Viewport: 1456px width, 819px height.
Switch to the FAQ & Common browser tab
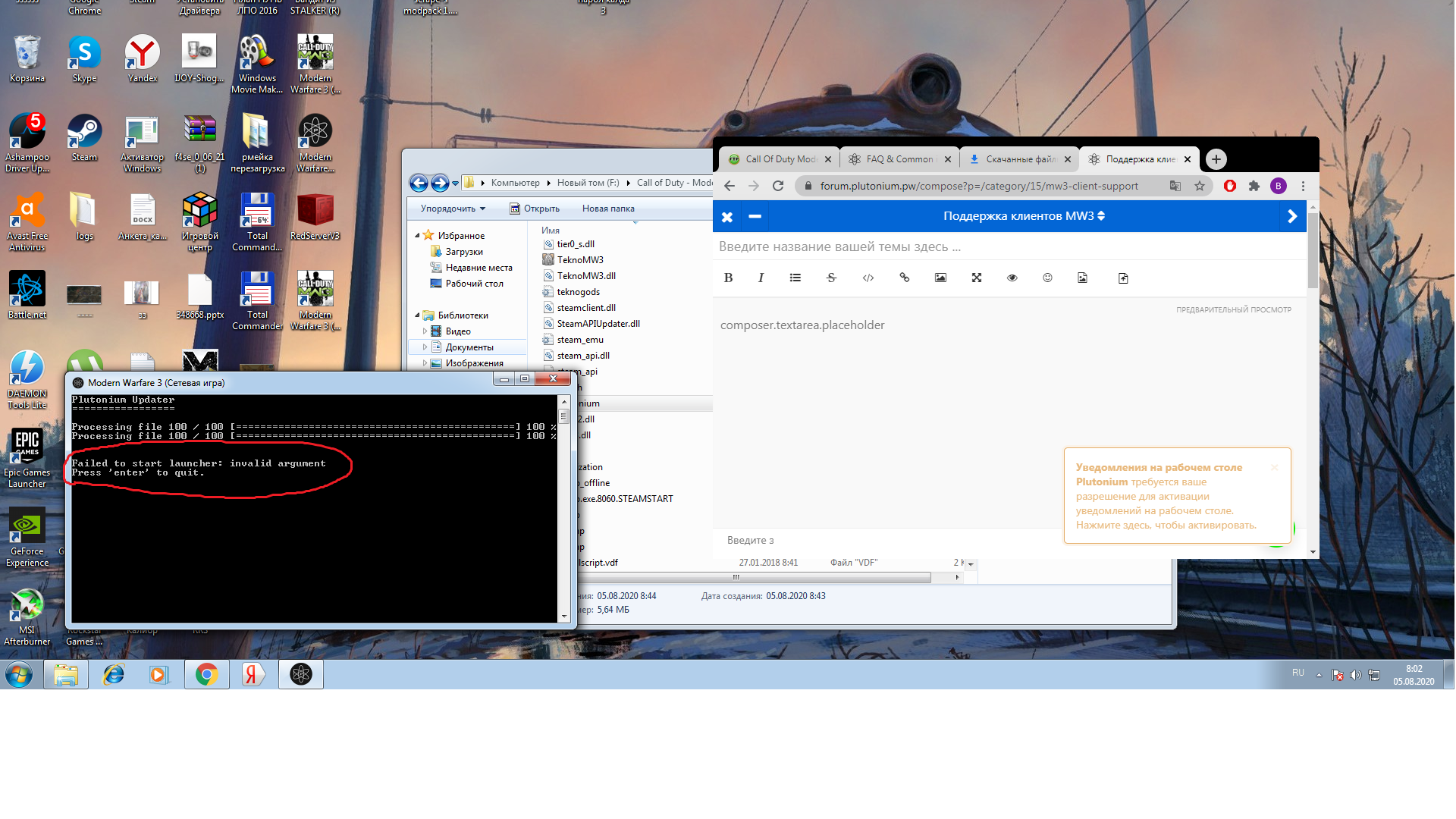tap(899, 159)
